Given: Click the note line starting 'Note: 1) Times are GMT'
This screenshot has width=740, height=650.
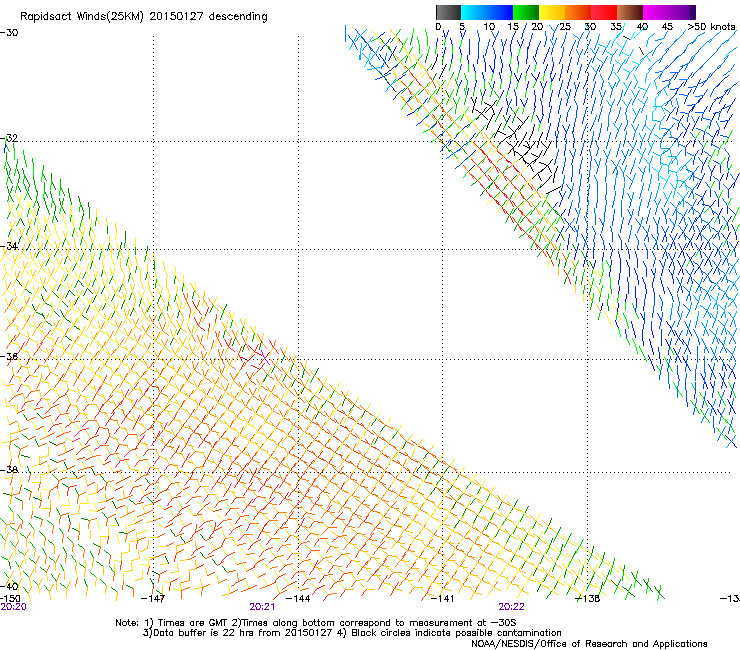Looking at the screenshot, I should pyautogui.click(x=316, y=623).
